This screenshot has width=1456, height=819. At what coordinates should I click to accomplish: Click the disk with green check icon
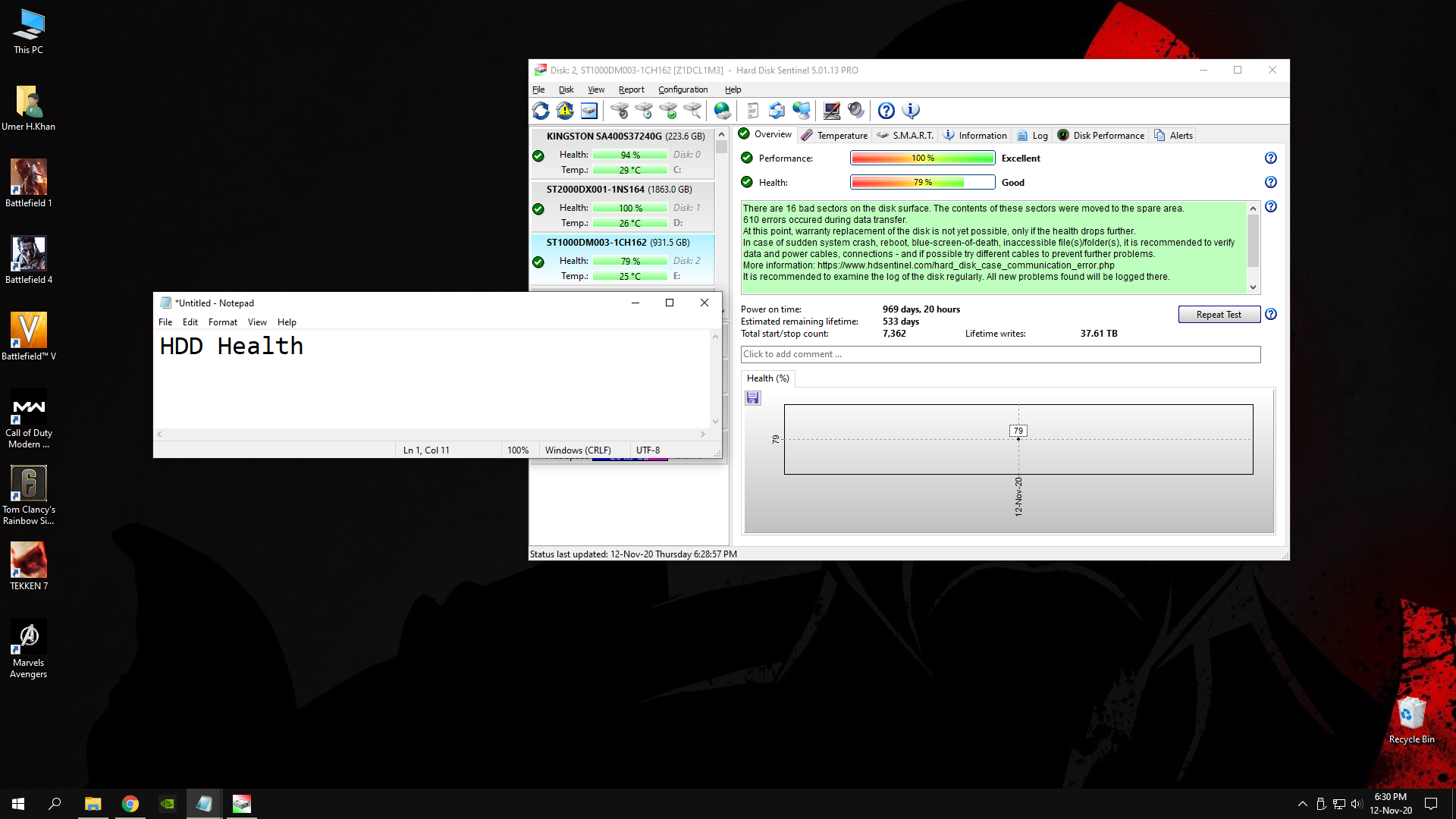668,111
